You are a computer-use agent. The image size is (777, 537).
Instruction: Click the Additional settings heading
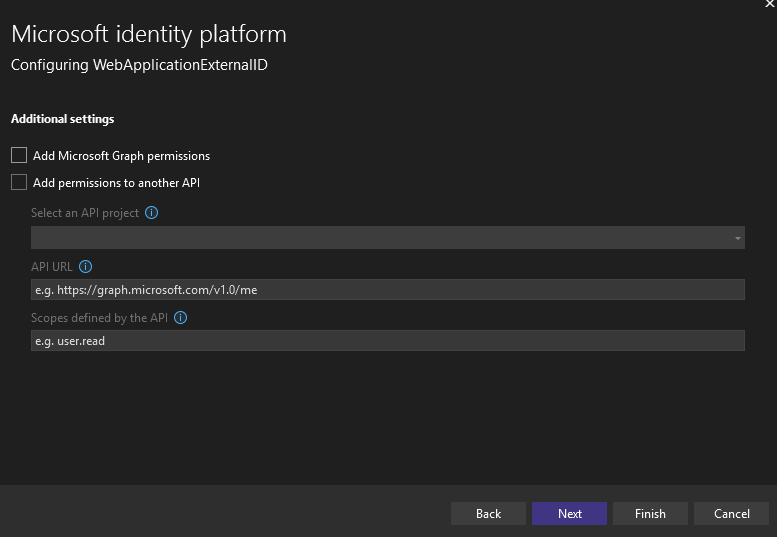point(62,119)
